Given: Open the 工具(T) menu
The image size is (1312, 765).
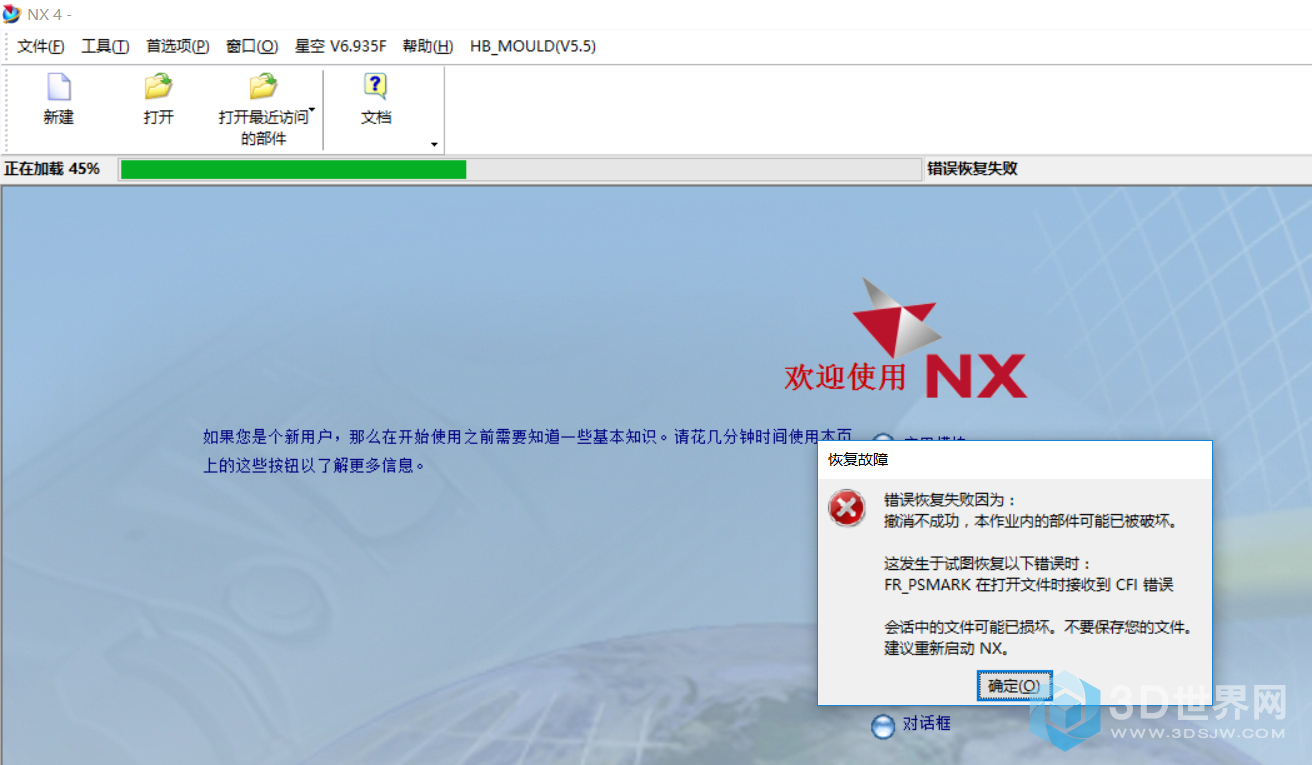Looking at the screenshot, I should click(105, 46).
